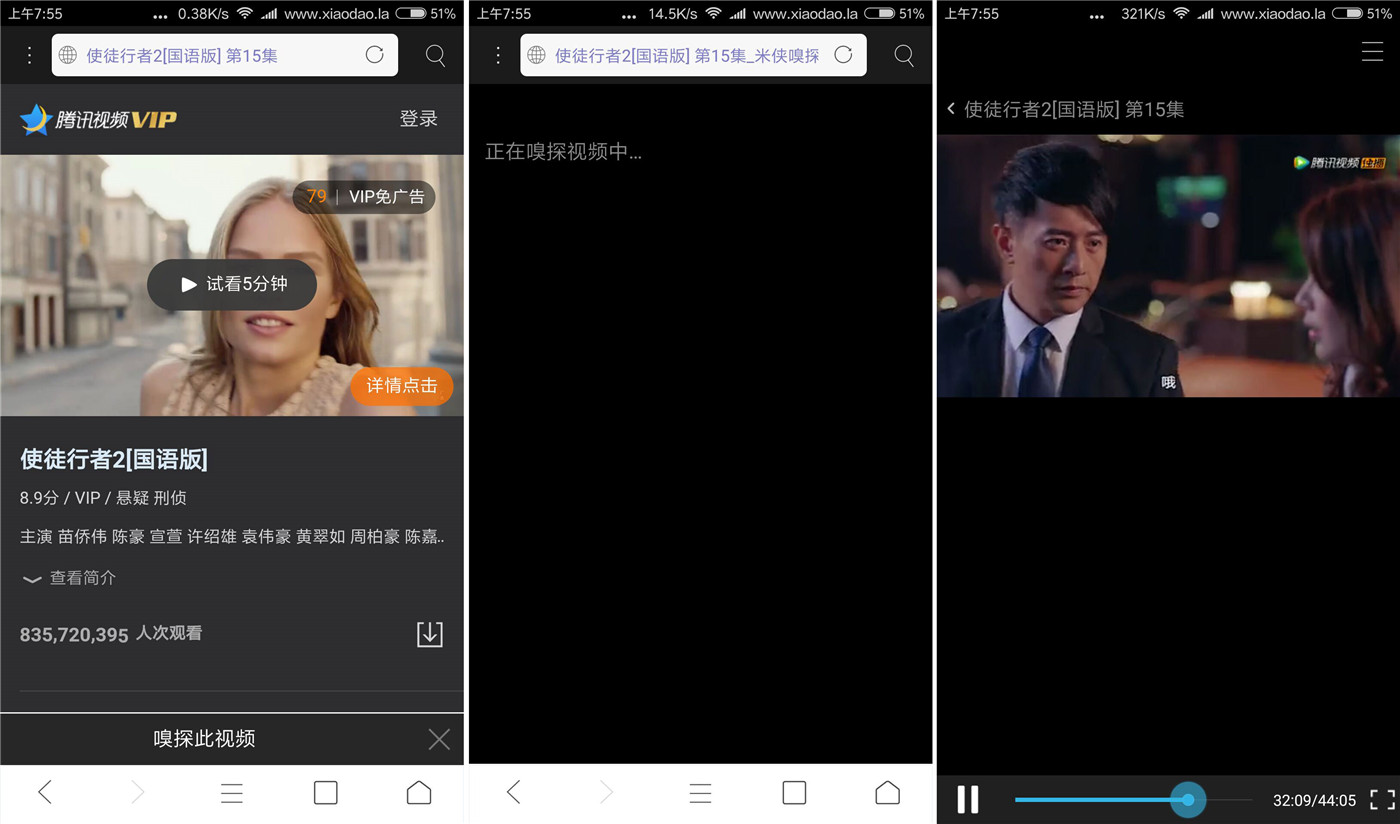Open the player hamburger menu in right screen
The width and height of the screenshot is (1400, 824).
click(x=1372, y=52)
